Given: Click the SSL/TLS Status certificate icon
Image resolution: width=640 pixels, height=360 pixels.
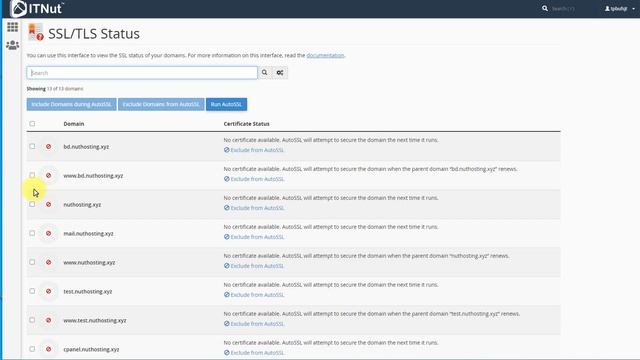Looking at the screenshot, I should (x=36, y=32).
